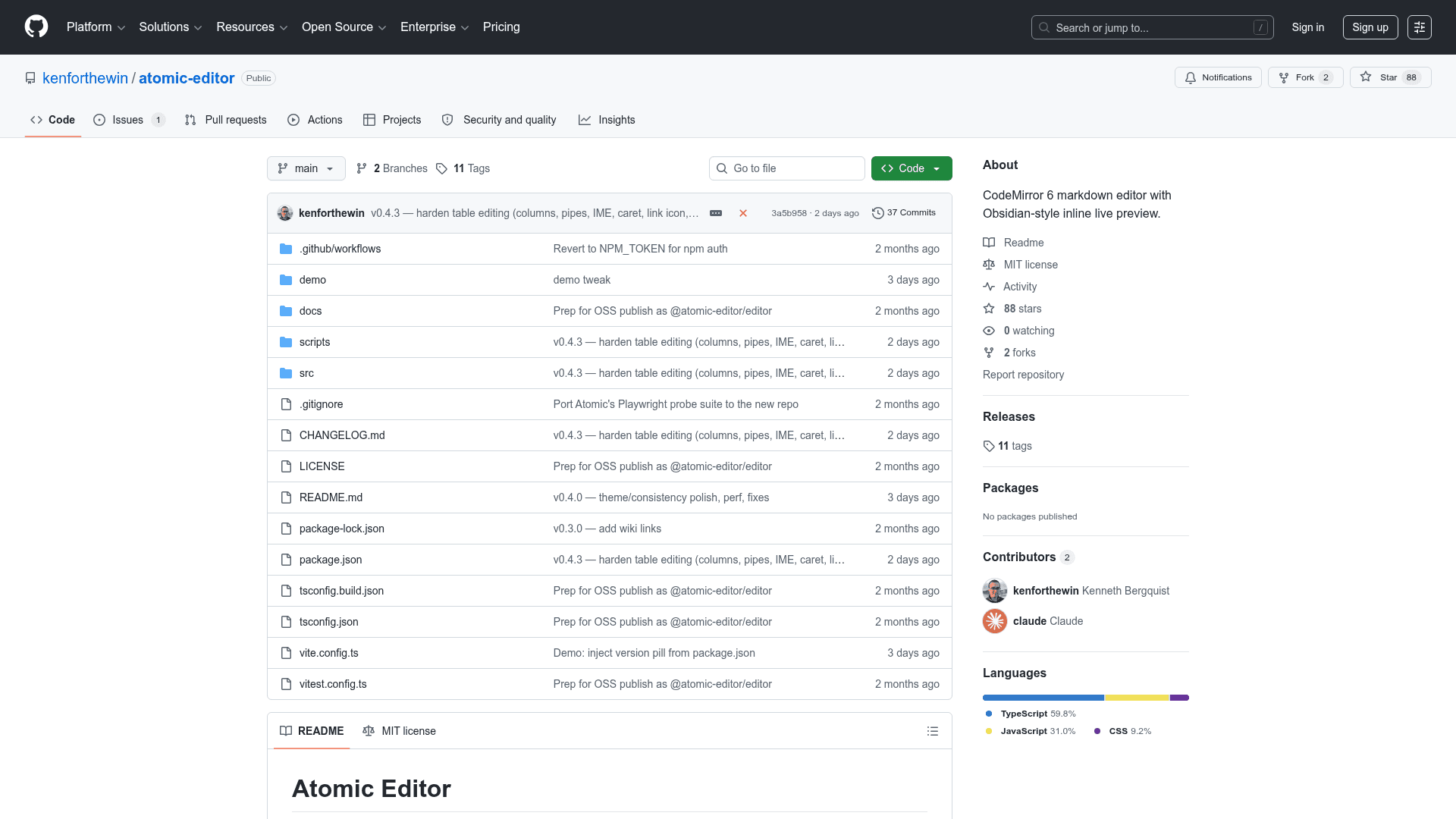The height and width of the screenshot is (819, 1456).
Task: Select the Code repository tab
Action: pyautogui.click(x=52, y=120)
